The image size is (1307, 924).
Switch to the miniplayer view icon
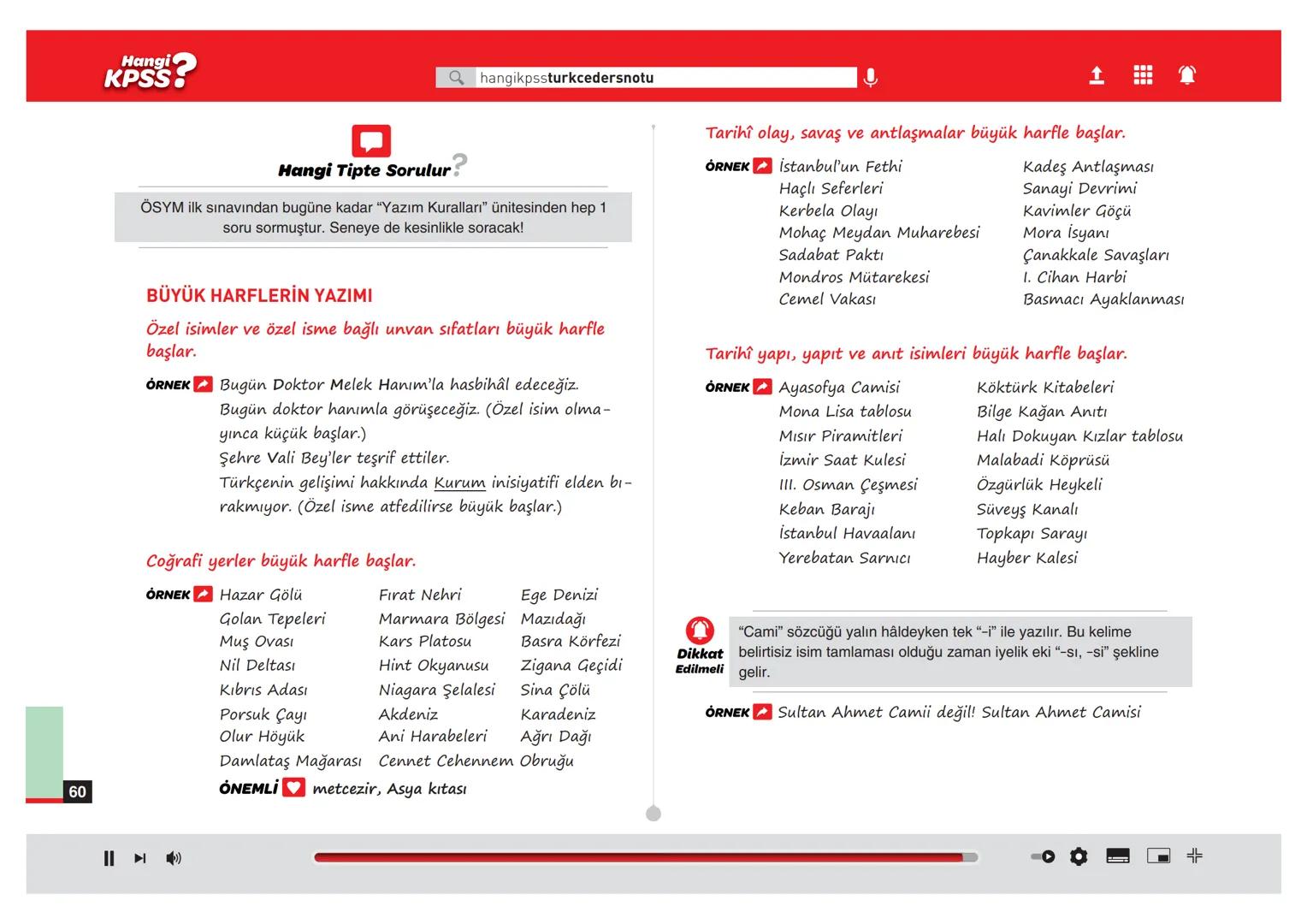[x=1158, y=856]
